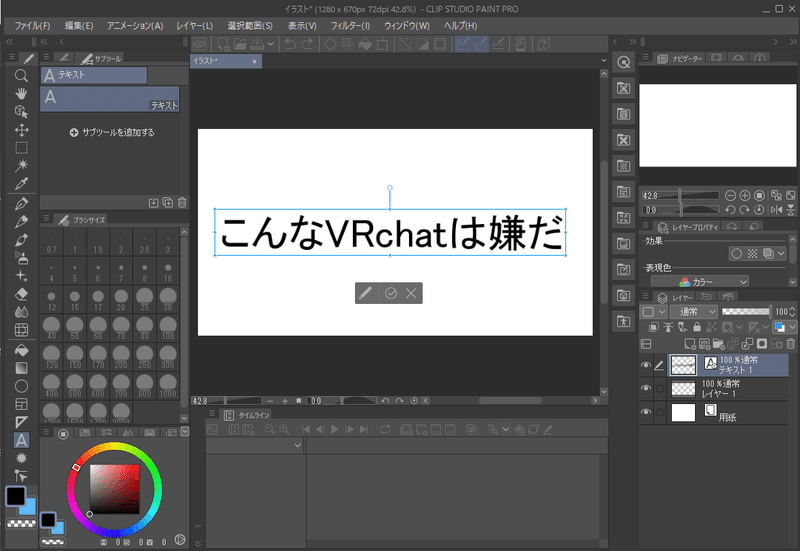This screenshot has height=551, width=800.
Task: Click サブツールを追加する button
Action: [112, 133]
